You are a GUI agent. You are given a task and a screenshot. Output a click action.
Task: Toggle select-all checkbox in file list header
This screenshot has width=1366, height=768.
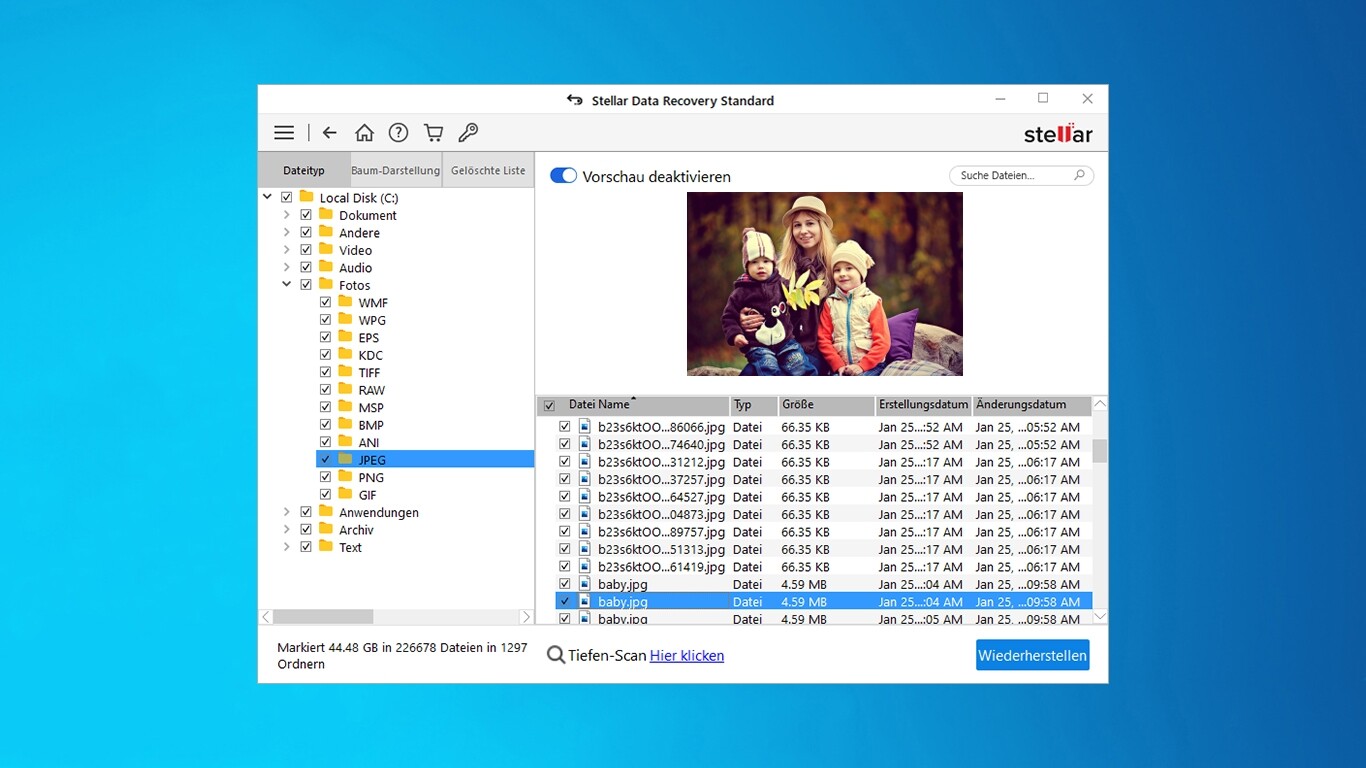[x=549, y=406]
